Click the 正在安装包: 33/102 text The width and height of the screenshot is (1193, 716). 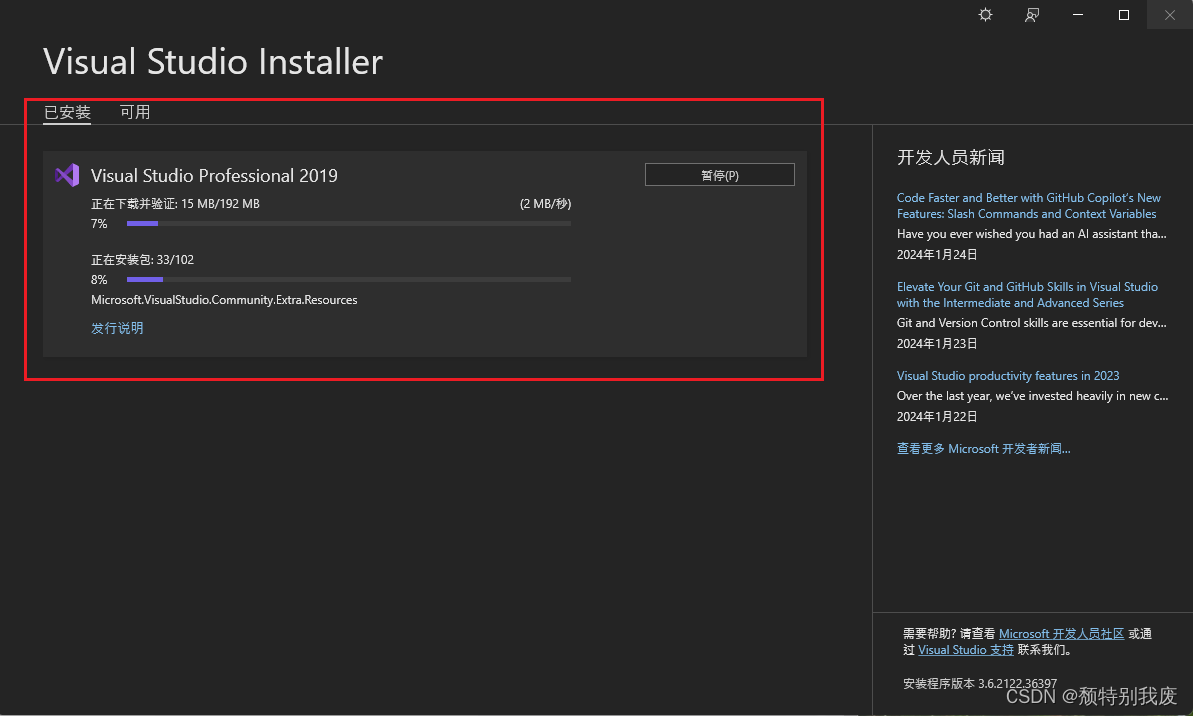tap(142, 260)
